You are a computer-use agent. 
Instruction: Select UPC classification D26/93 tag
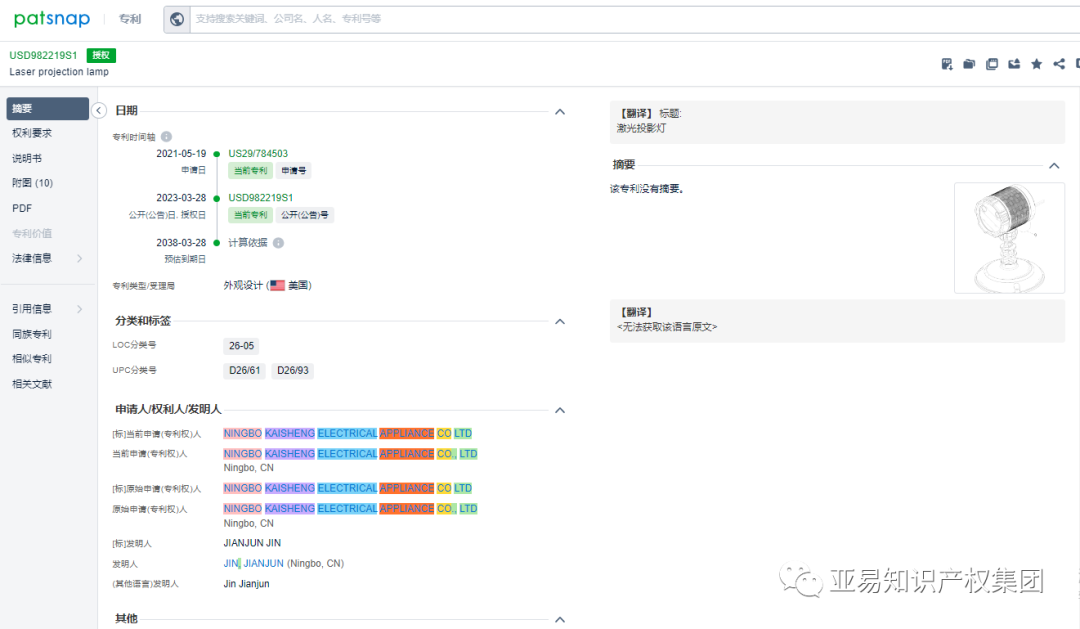click(293, 371)
